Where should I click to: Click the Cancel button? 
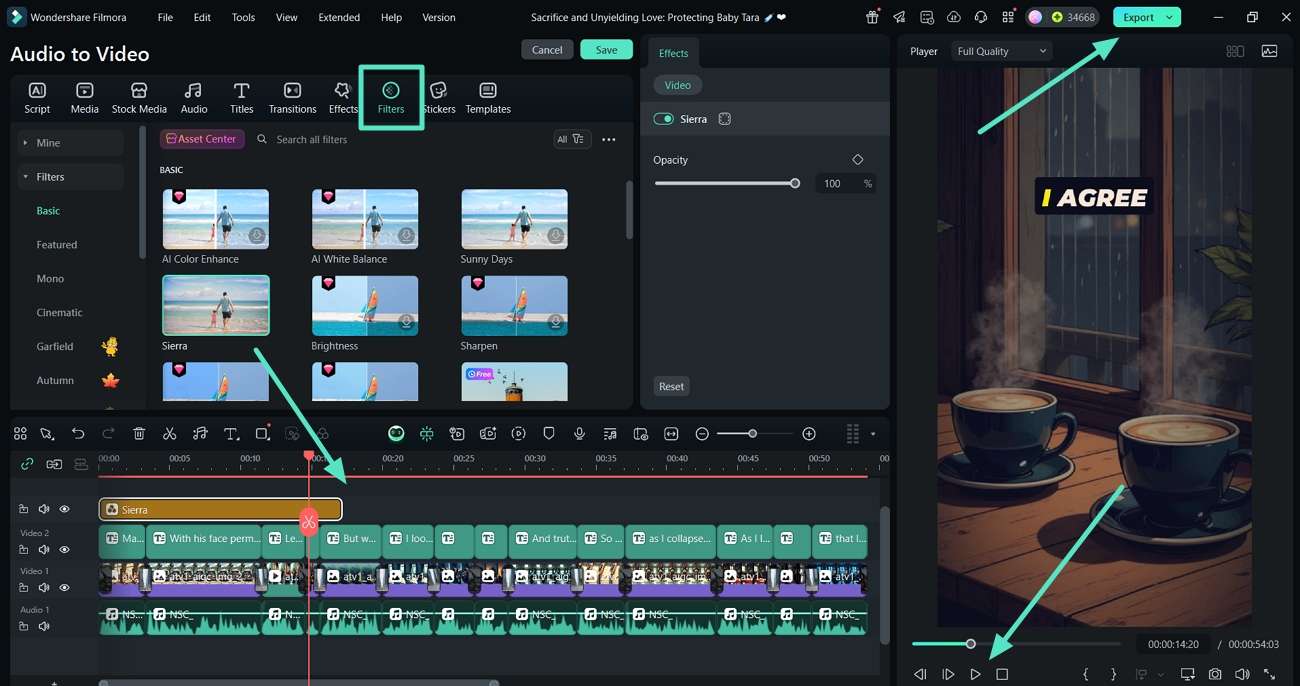click(x=547, y=50)
